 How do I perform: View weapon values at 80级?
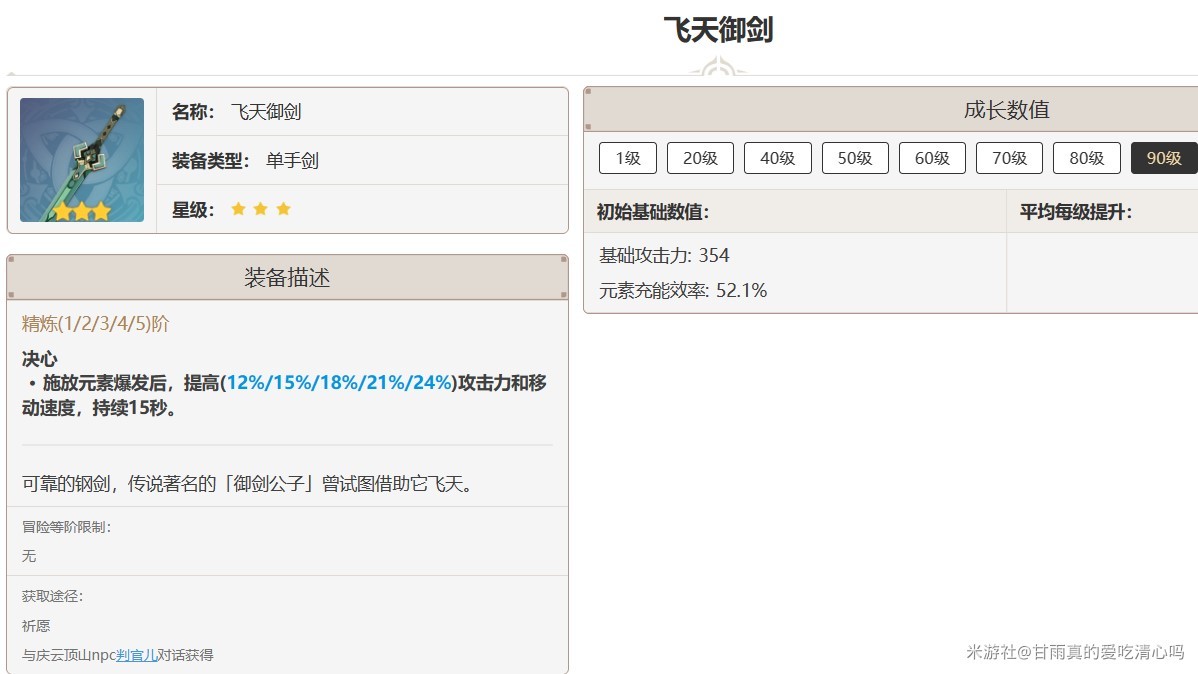pos(1086,158)
